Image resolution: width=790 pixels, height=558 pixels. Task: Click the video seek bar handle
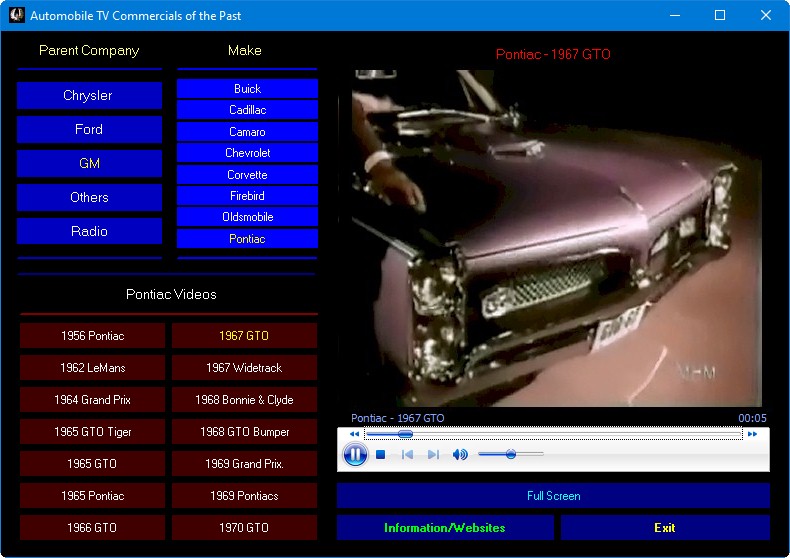pyautogui.click(x=405, y=434)
